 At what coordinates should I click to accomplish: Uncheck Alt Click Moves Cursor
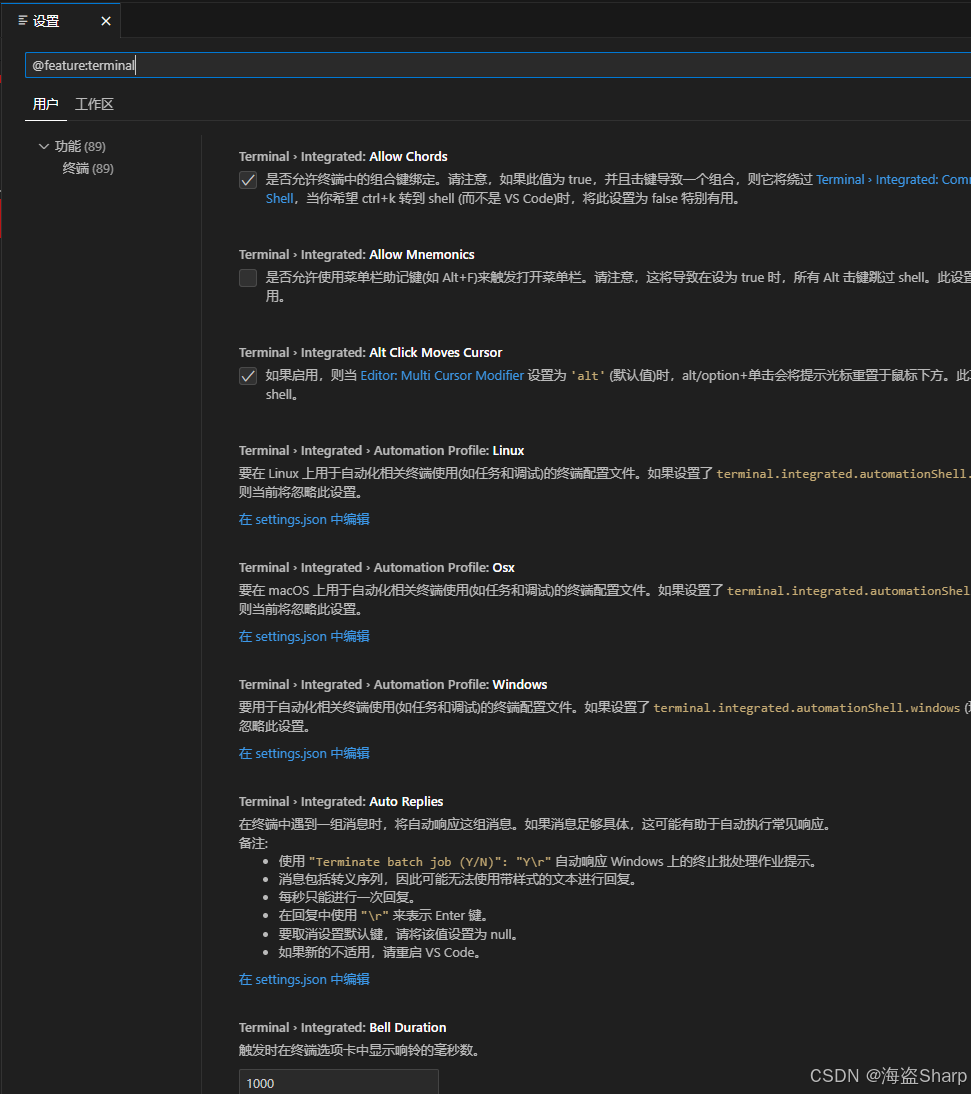[x=247, y=376]
